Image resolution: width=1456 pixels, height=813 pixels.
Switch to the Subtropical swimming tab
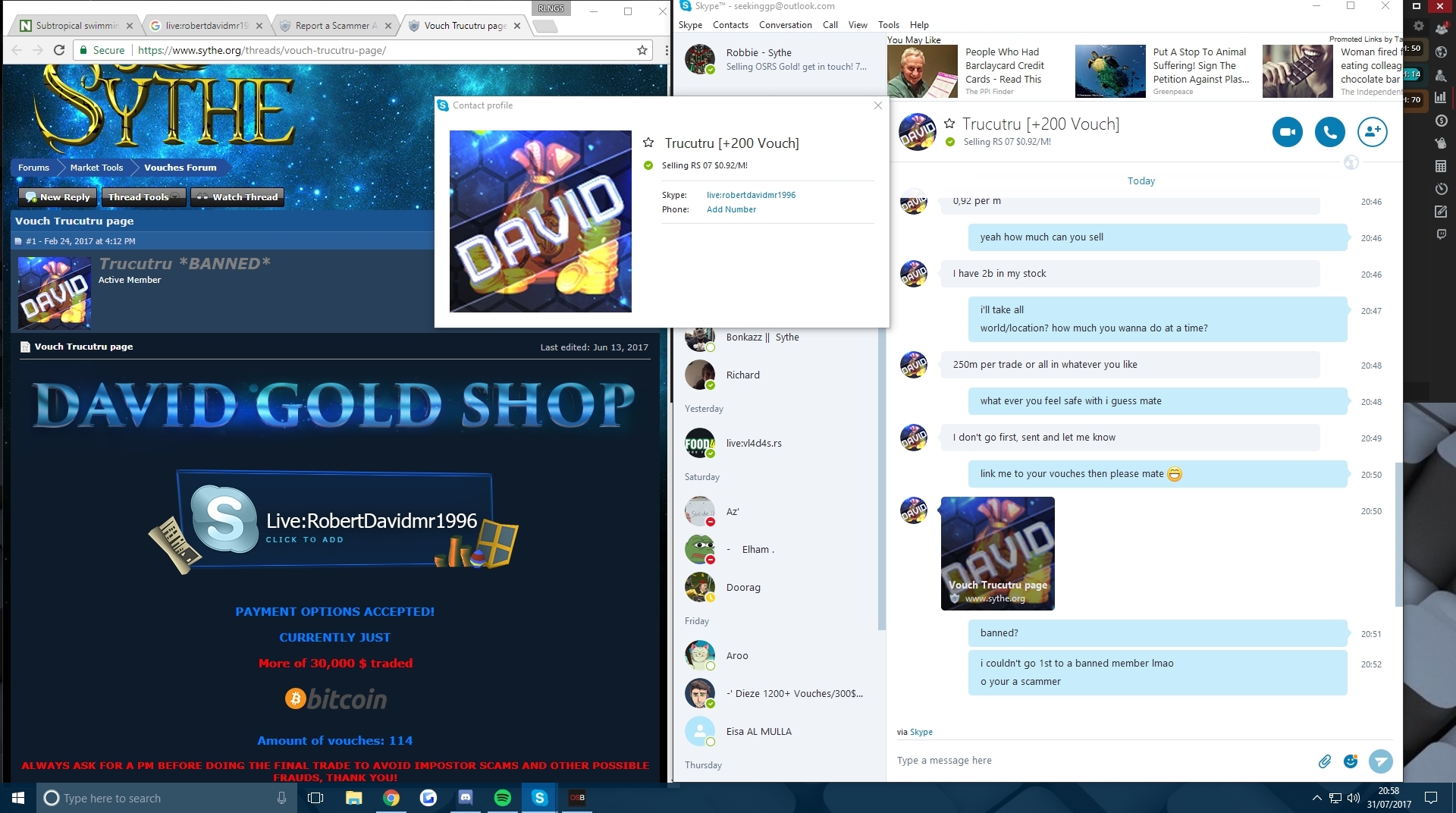tap(76, 26)
